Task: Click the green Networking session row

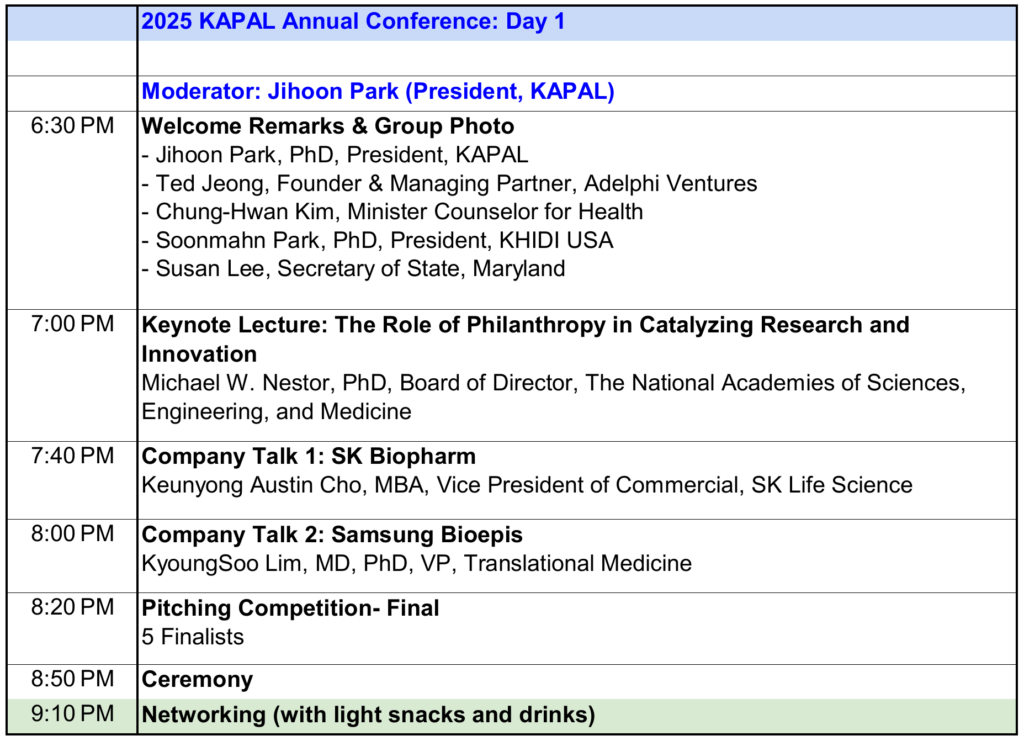Action: coord(369,715)
